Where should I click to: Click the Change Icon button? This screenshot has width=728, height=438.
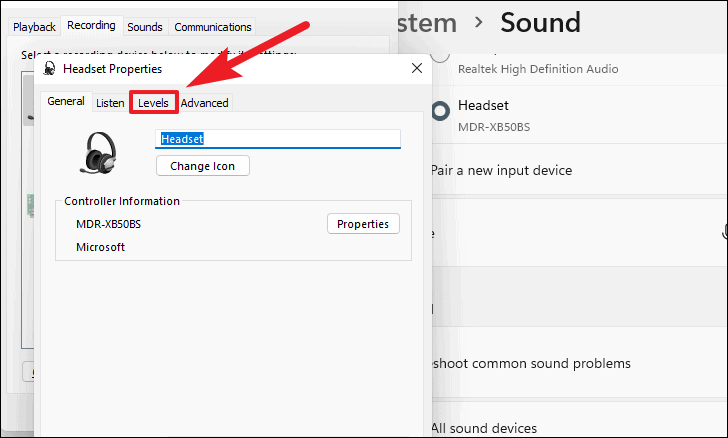[x=203, y=166]
